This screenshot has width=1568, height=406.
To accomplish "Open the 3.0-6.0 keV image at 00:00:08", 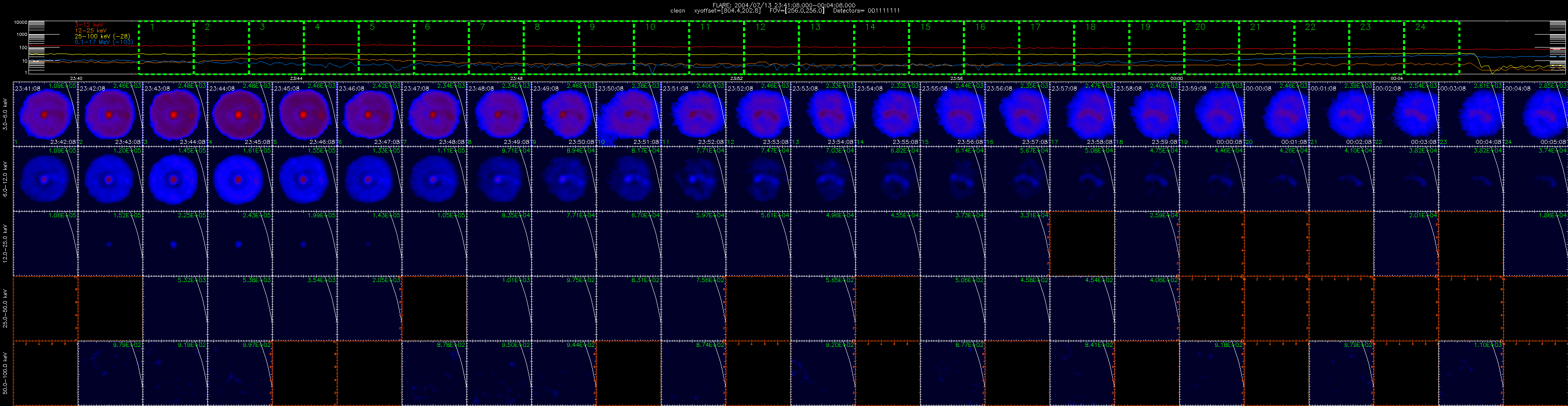I will (1276, 114).
